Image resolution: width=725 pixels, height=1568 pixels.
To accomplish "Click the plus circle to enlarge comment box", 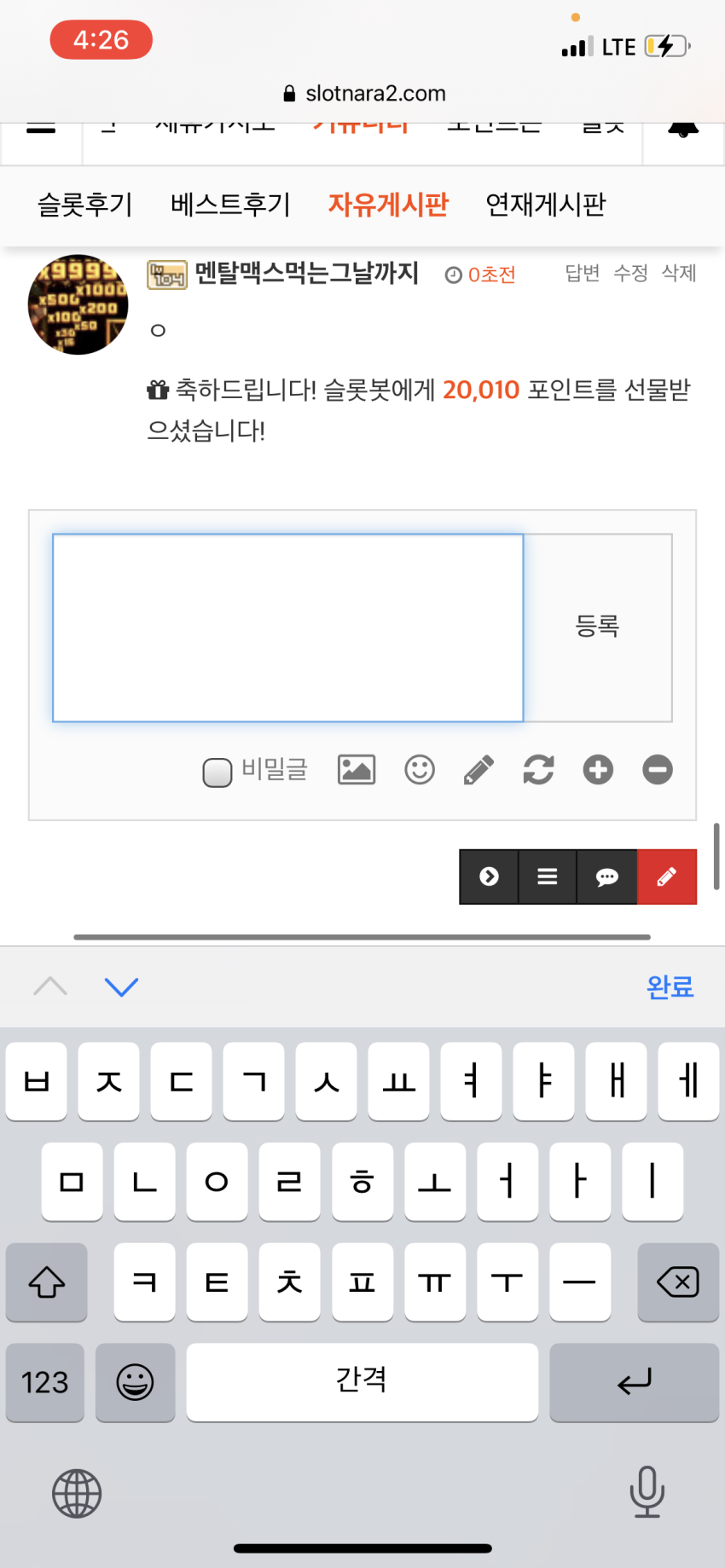I will click(598, 770).
